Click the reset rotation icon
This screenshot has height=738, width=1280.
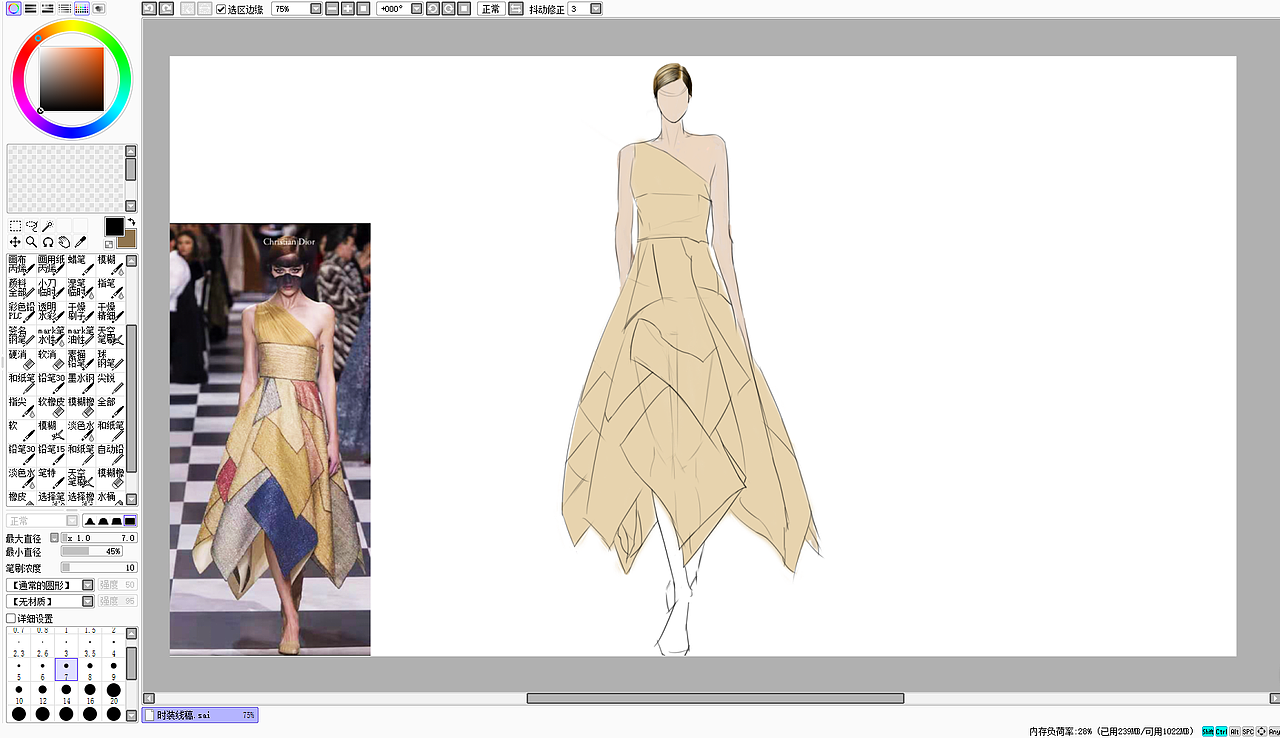tap(464, 9)
